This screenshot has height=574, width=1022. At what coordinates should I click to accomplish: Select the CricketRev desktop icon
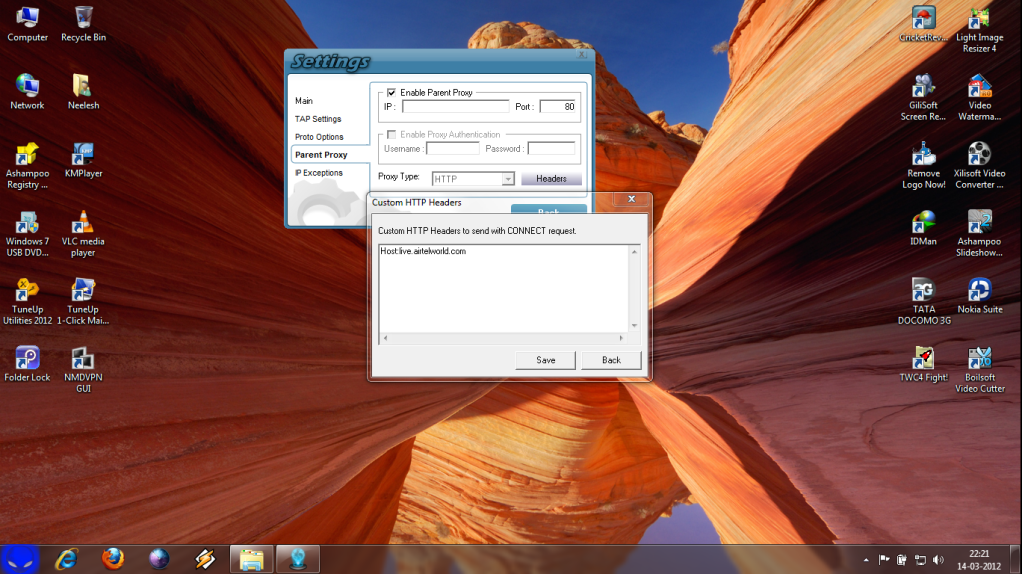pyautogui.click(x=924, y=24)
